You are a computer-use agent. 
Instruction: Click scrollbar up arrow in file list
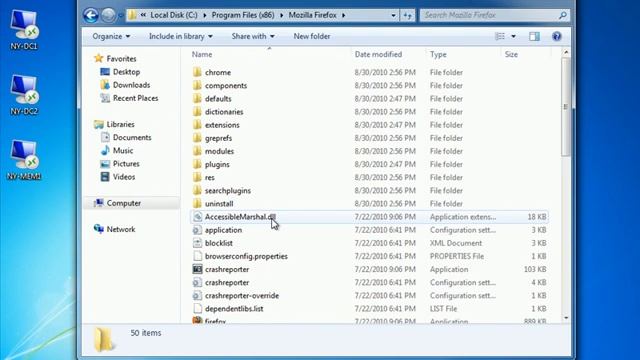tap(566, 52)
